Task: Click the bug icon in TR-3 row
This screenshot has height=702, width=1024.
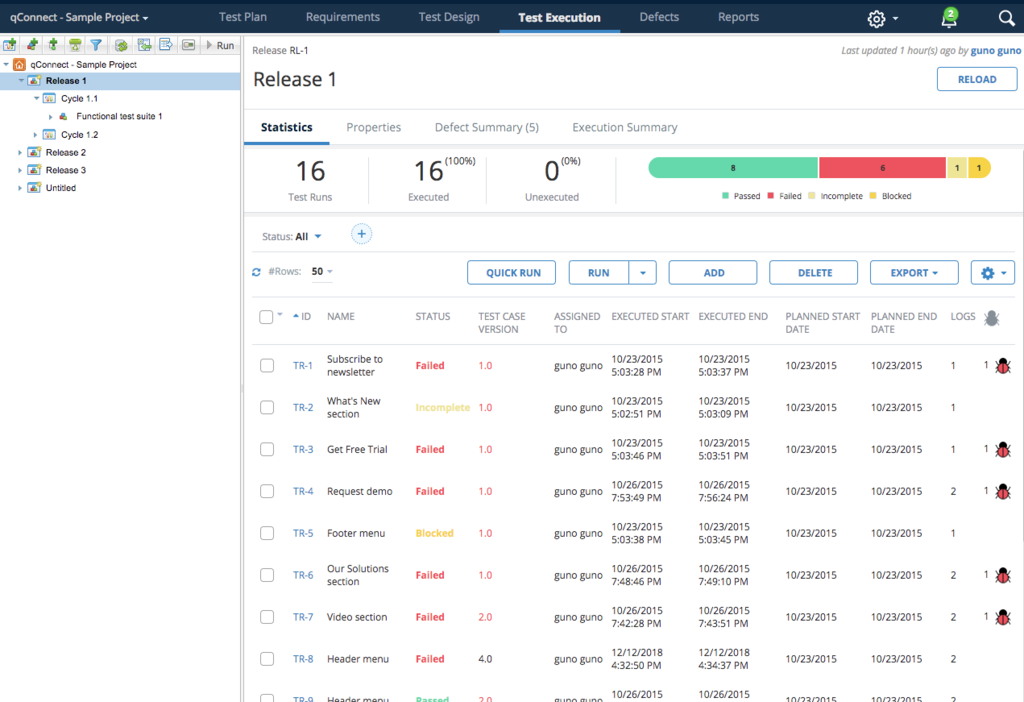Action: (x=1003, y=450)
